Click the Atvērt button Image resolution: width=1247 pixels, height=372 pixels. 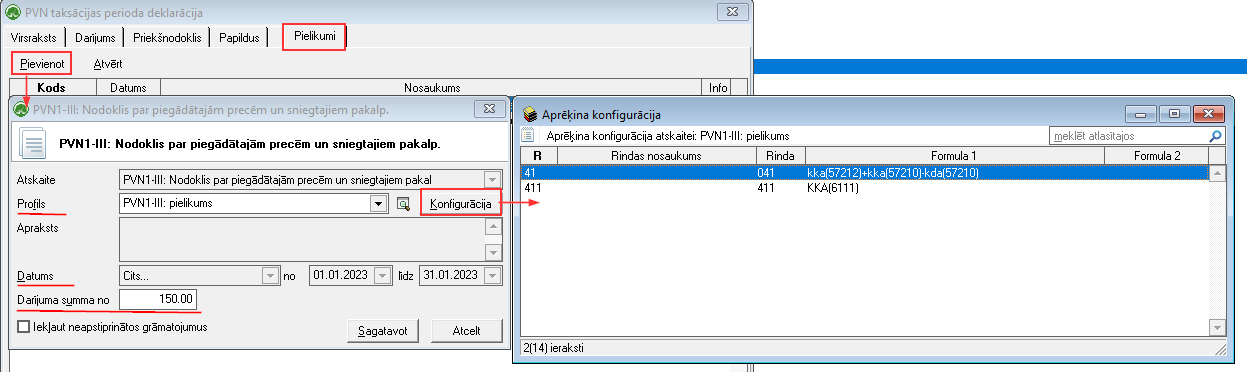(x=108, y=64)
